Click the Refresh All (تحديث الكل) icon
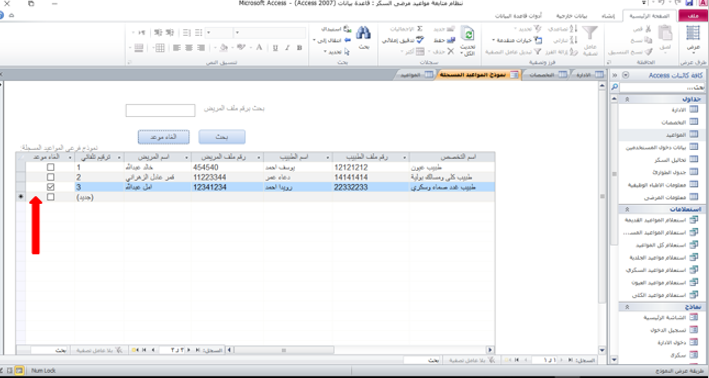This screenshot has height=378, width=709. click(468, 34)
